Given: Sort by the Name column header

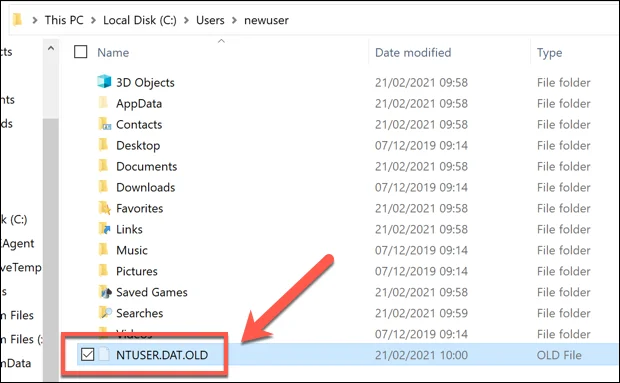Looking at the screenshot, I should tap(113, 53).
